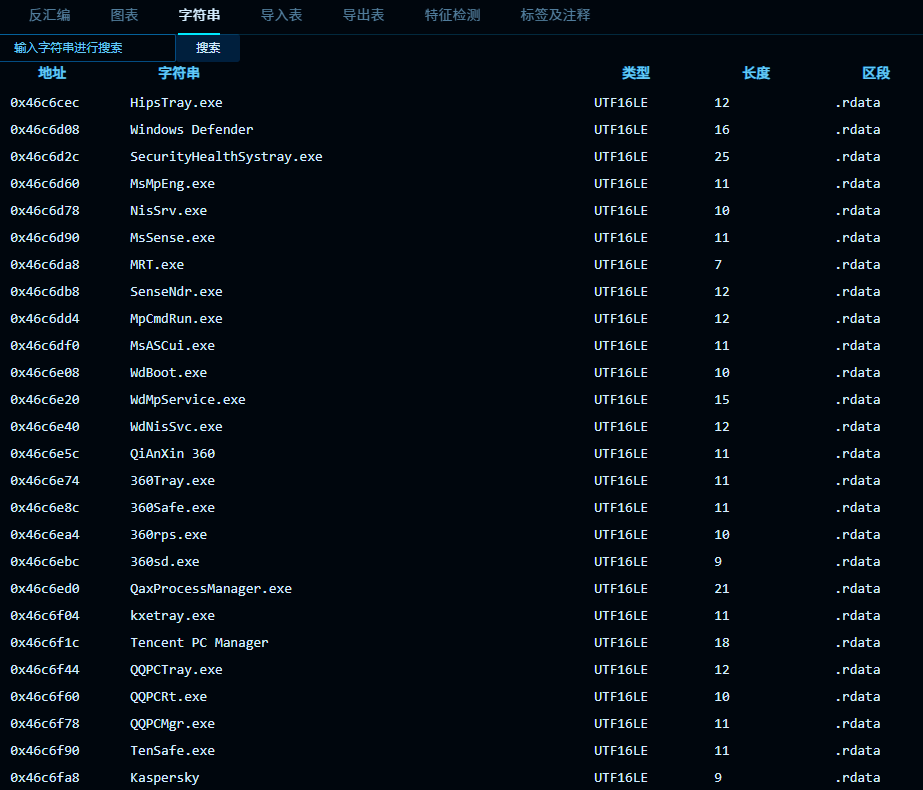Switch to the 标签及注释 tab

point(555,15)
